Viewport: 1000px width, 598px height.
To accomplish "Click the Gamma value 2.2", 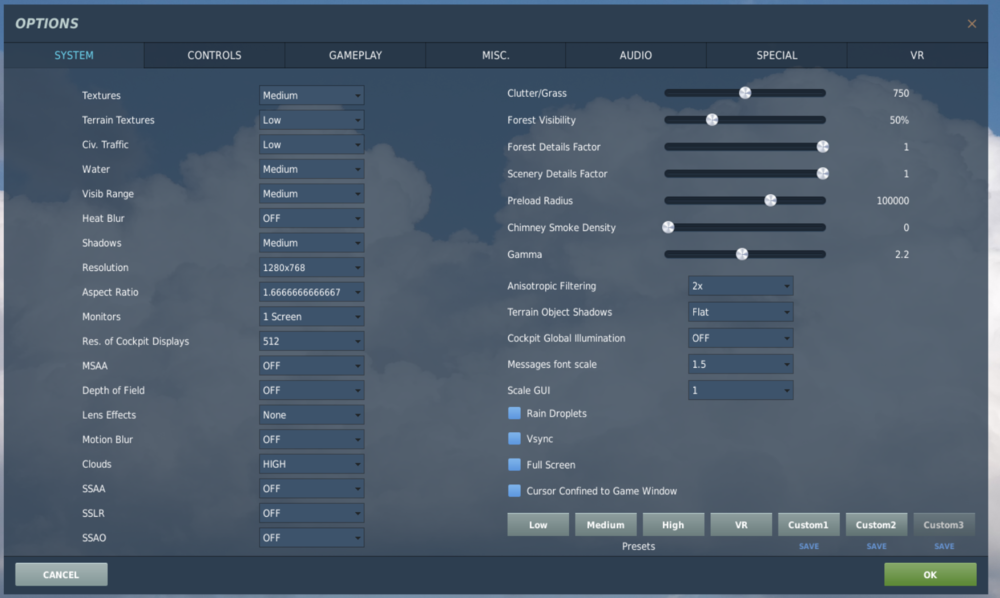I will (x=901, y=254).
